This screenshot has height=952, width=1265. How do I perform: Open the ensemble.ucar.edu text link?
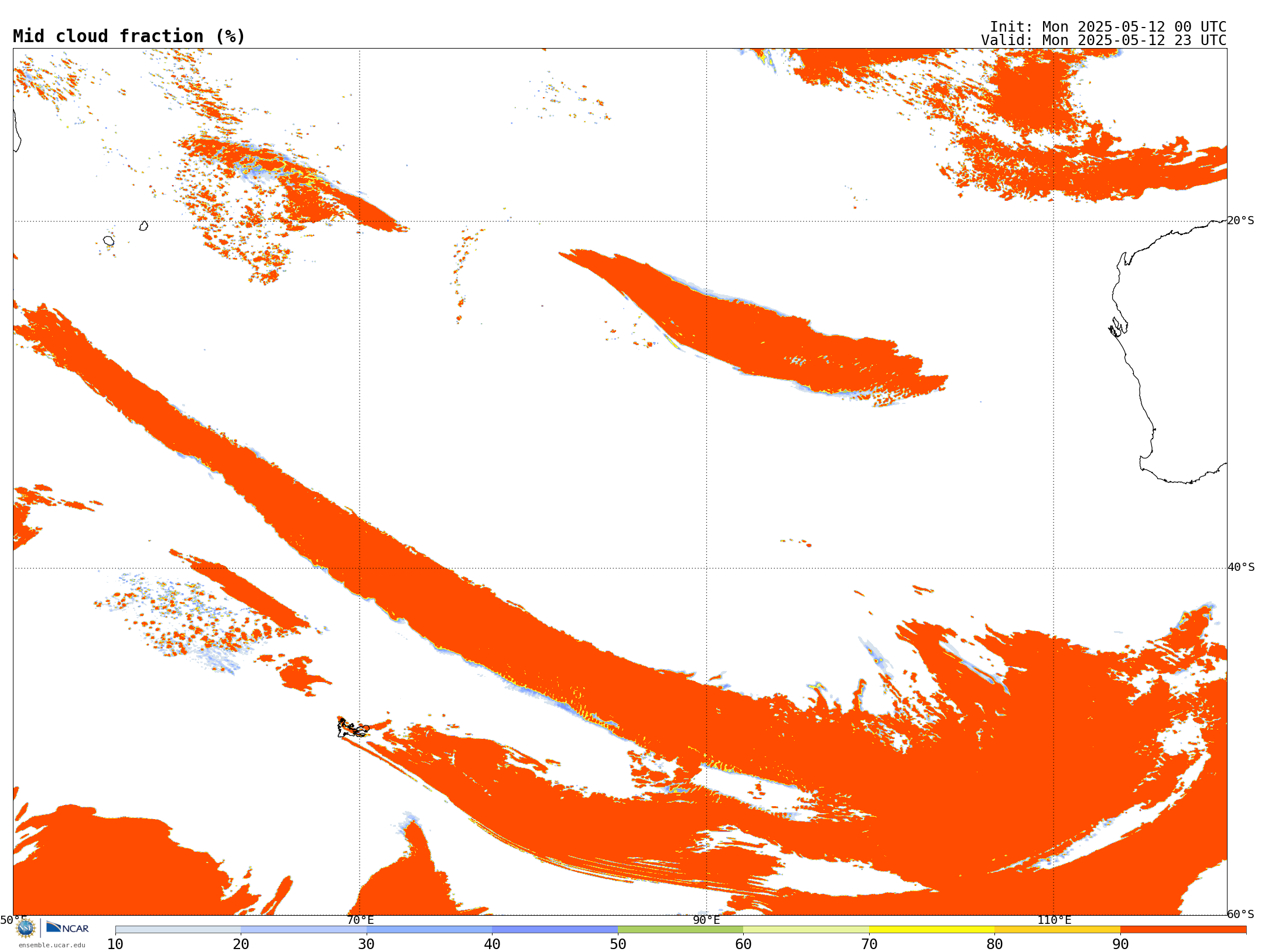pyautogui.click(x=52, y=945)
